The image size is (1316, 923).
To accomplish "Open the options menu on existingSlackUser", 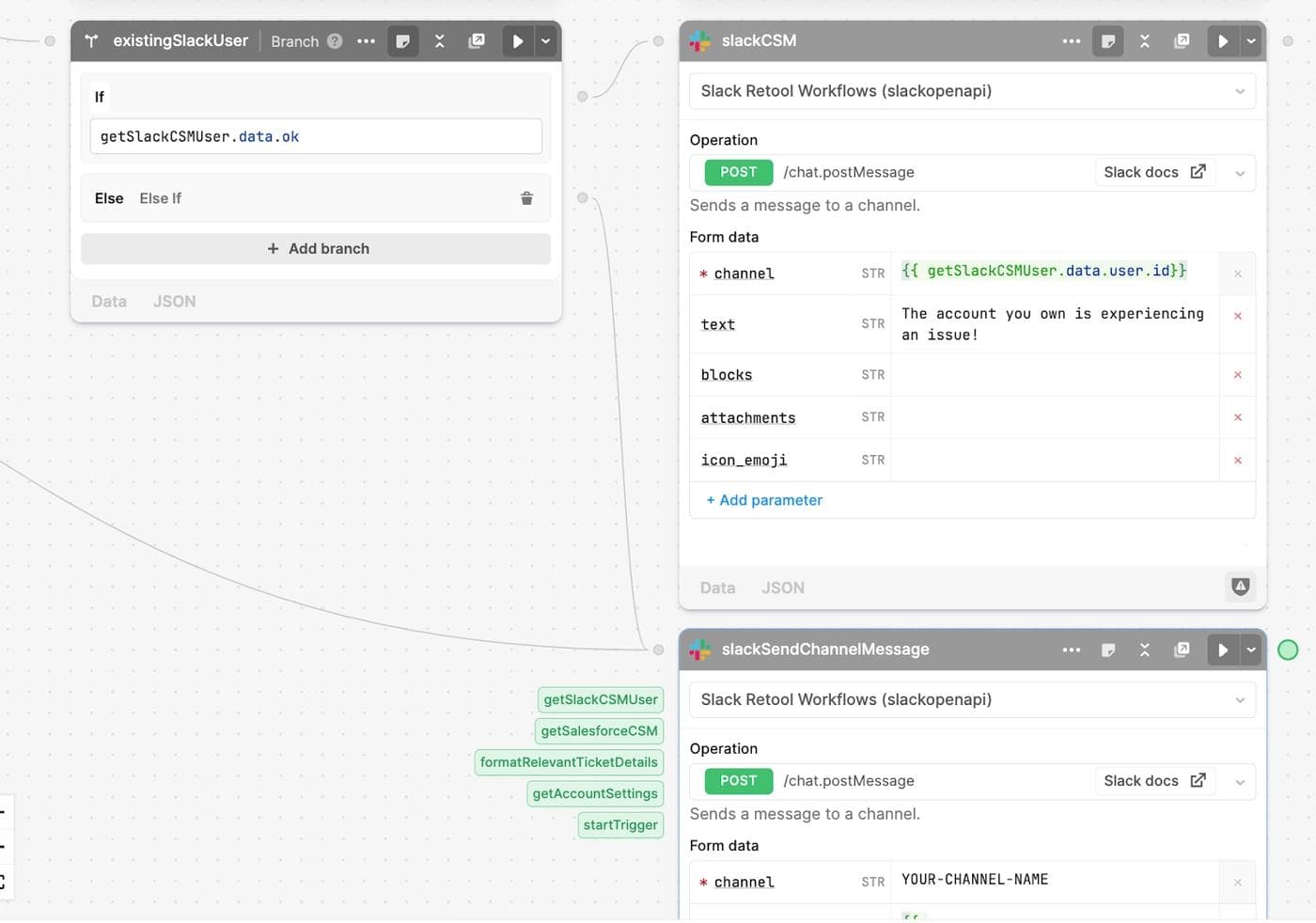I will [x=366, y=40].
